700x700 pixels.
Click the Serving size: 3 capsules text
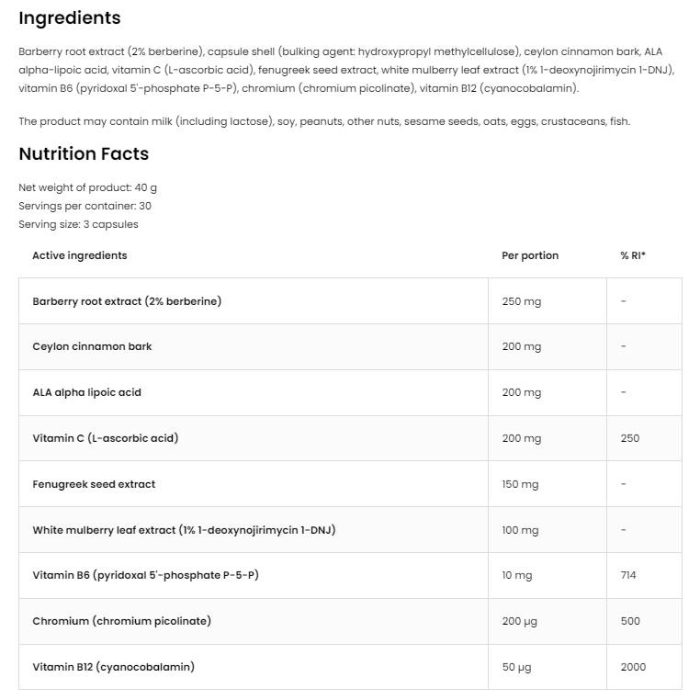pyautogui.click(x=78, y=225)
